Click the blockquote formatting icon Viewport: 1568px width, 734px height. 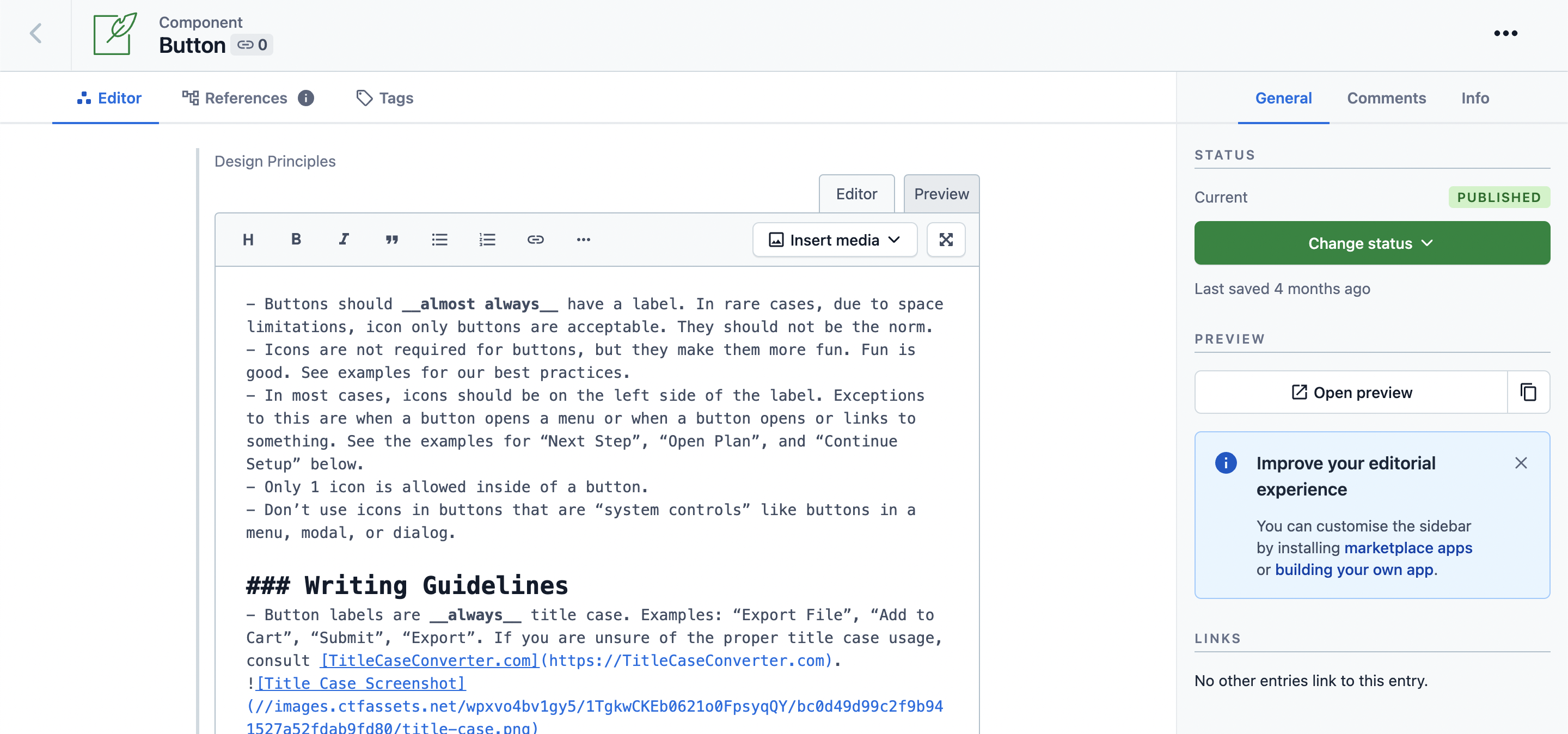[x=392, y=239]
